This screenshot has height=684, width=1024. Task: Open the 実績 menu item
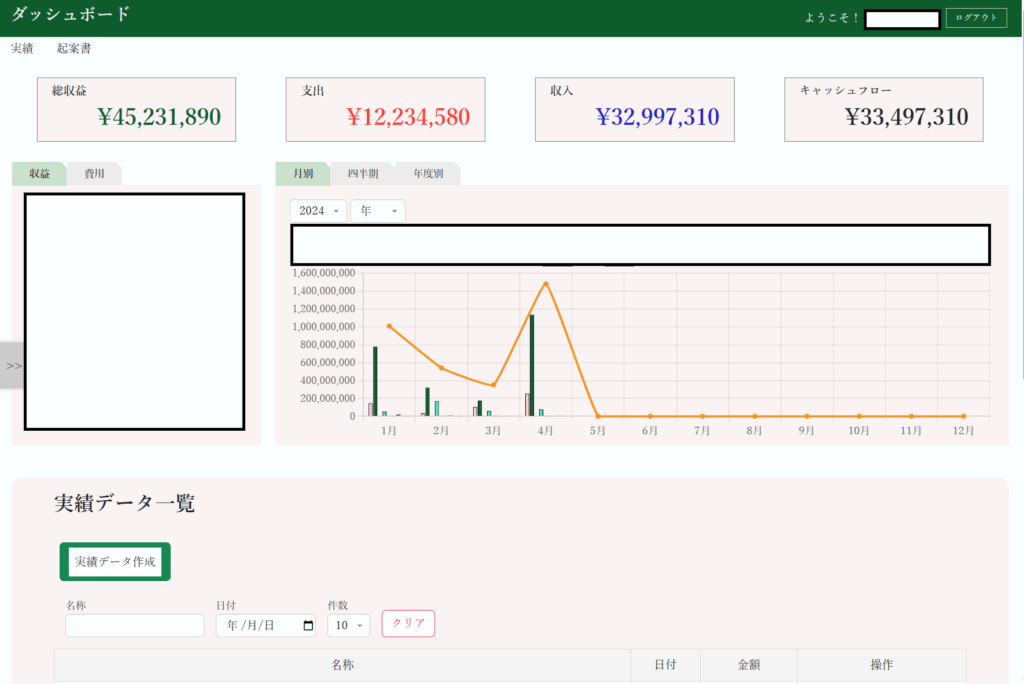point(22,48)
